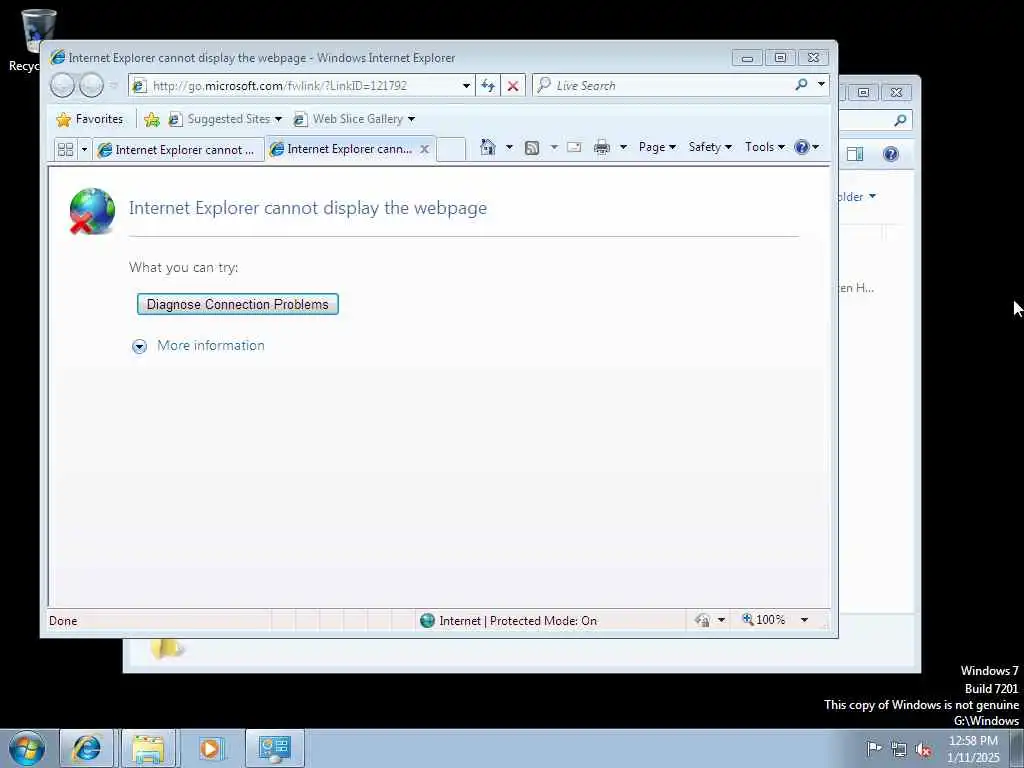Open the Page menu

pos(657,147)
